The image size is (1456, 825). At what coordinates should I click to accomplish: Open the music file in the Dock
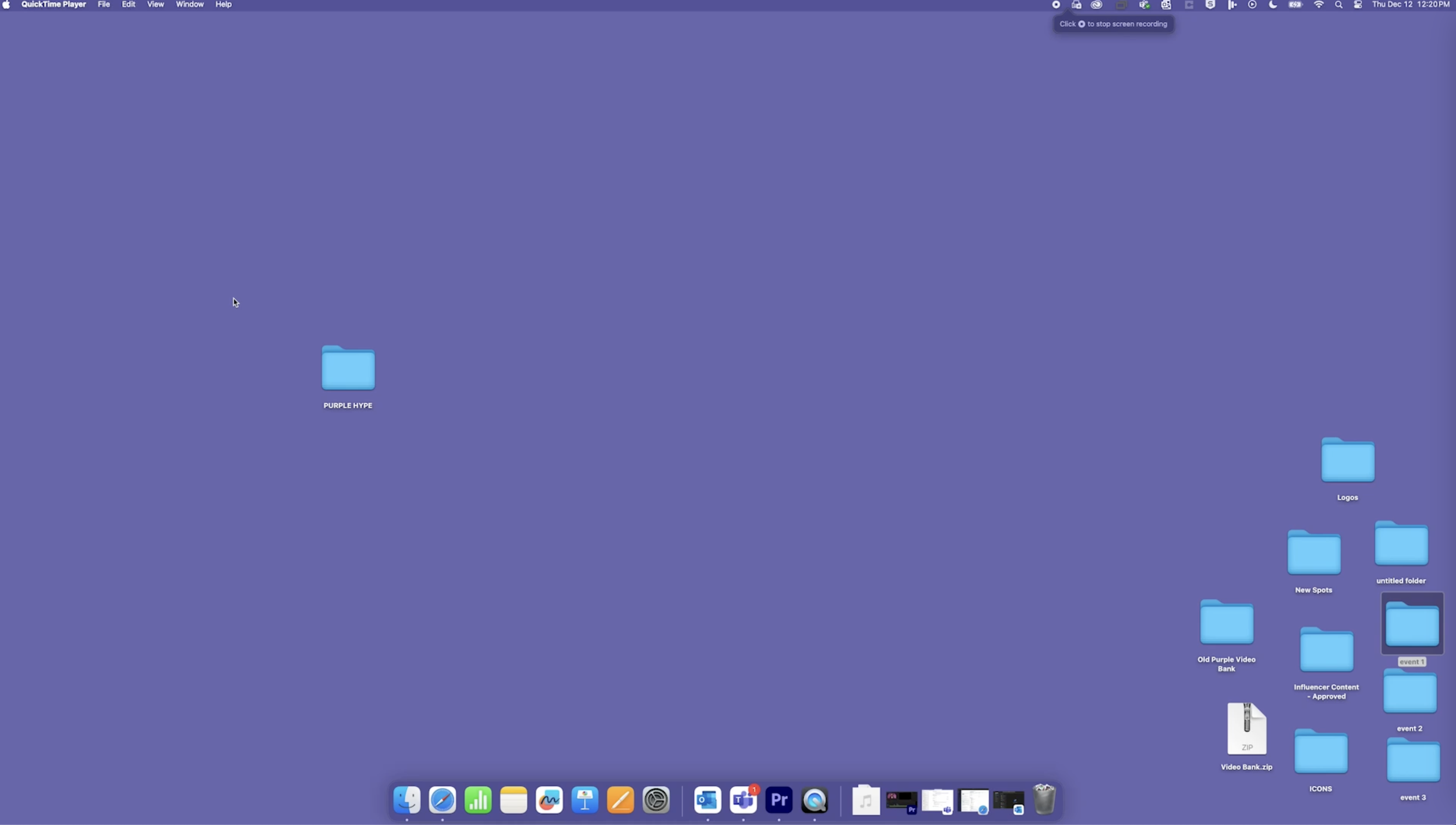pyautogui.click(x=866, y=800)
